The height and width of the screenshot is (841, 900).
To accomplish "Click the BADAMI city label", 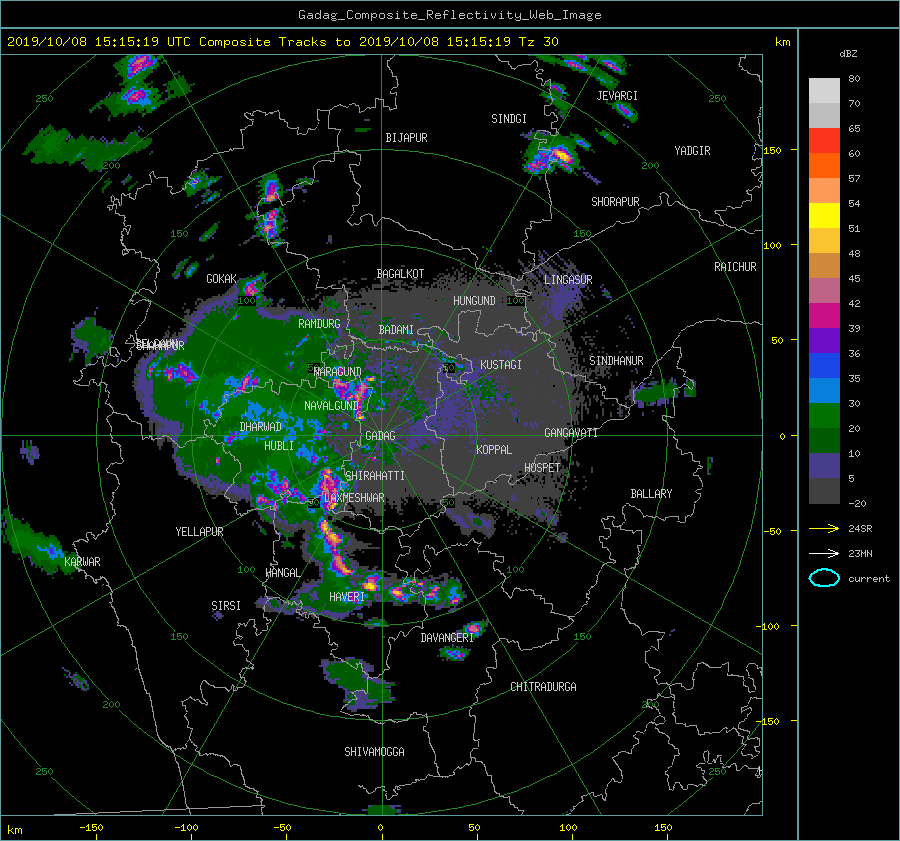I will pyautogui.click(x=396, y=330).
